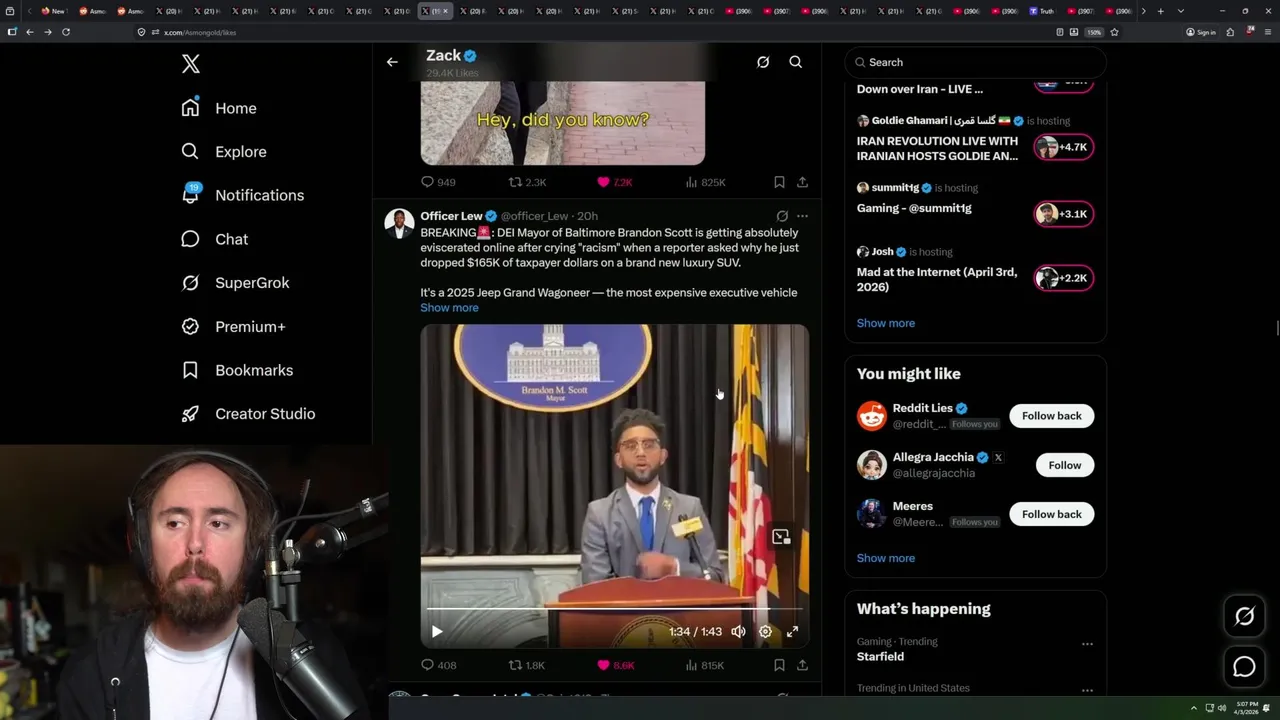The image size is (1280, 720).
Task: Click search icon in Zack profile header
Action: click(x=796, y=62)
